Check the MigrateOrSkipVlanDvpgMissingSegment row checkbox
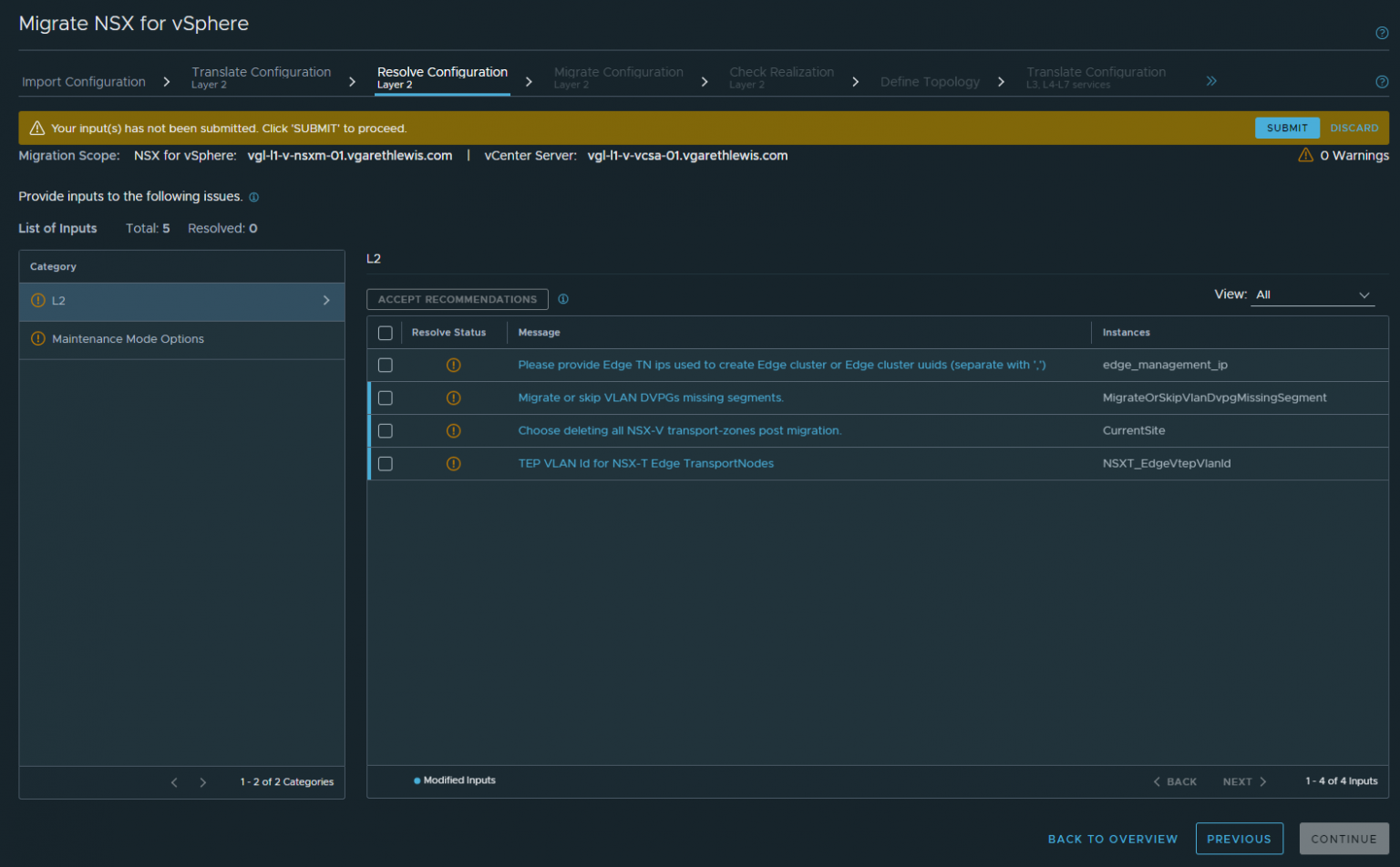The image size is (1400, 867). pos(385,397)
